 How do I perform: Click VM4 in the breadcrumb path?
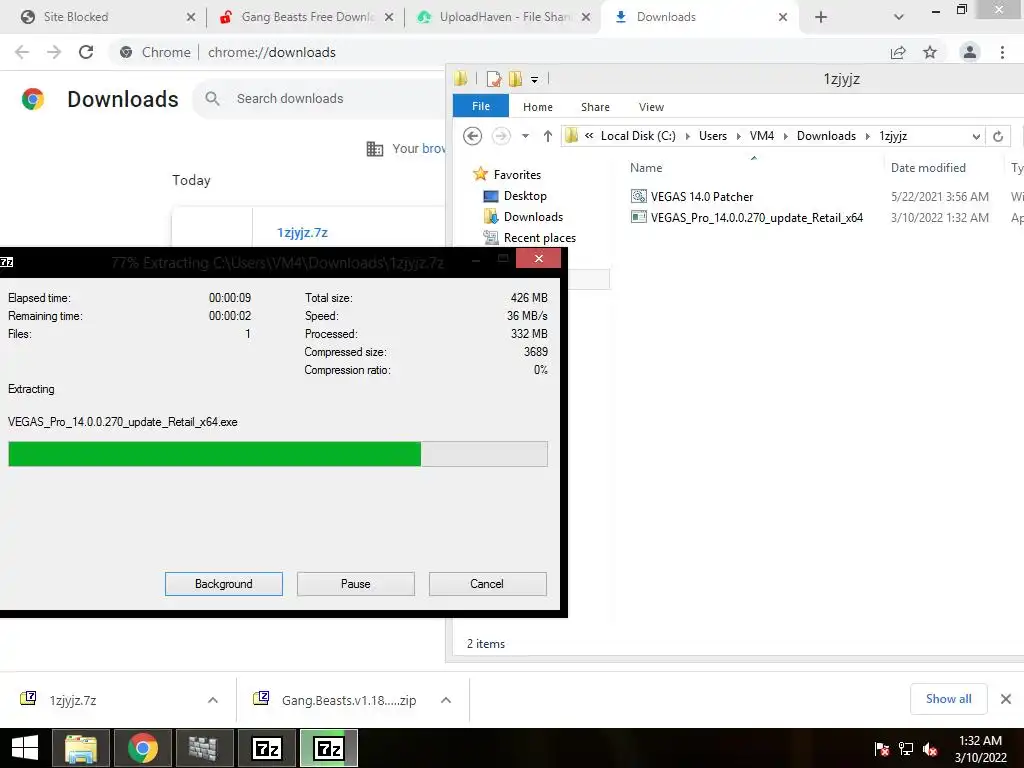[x=761, y=136]
